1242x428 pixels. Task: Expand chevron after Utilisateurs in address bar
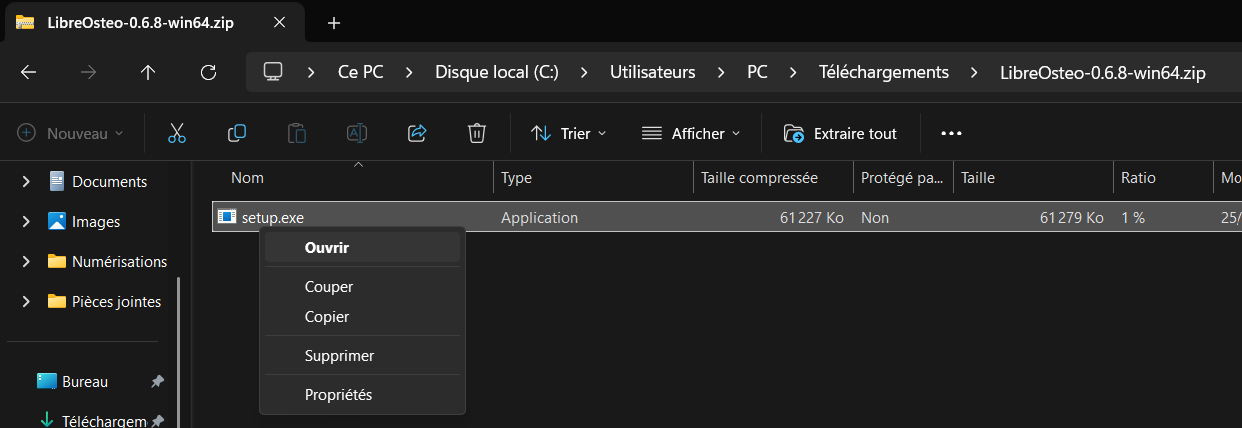pos(721,72)
